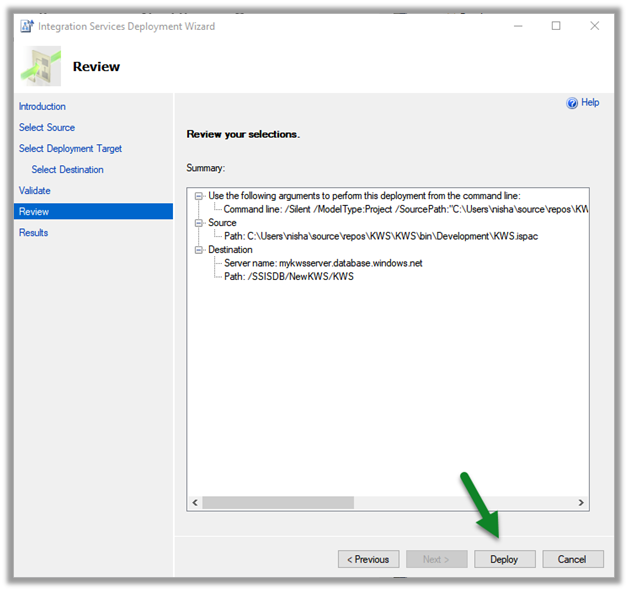Select the highlighted Review step
The image size is (628, 591).
click(x=93, y=211)
